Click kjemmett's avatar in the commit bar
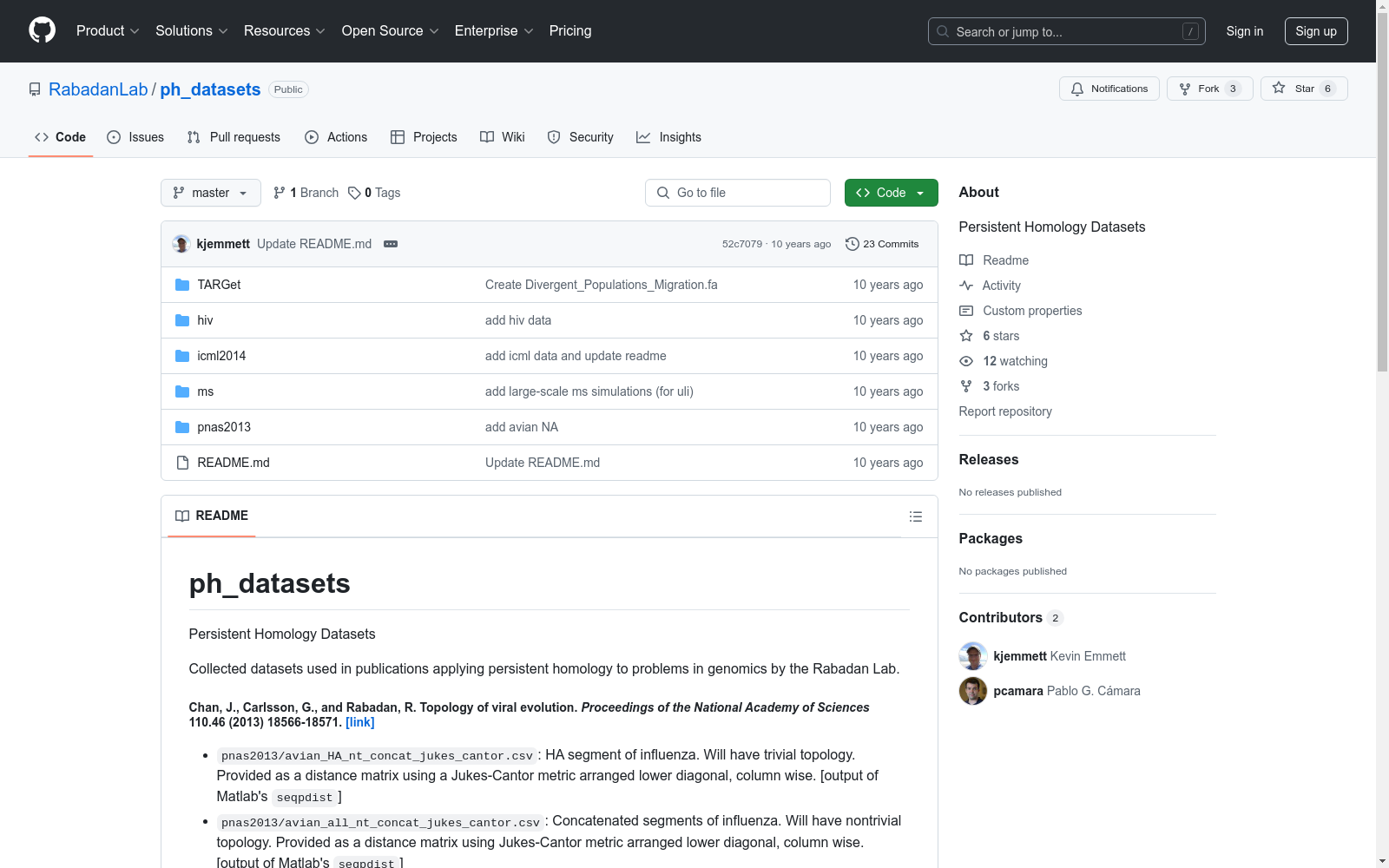This screenshot has height=868, width=1389. point(181,244)
